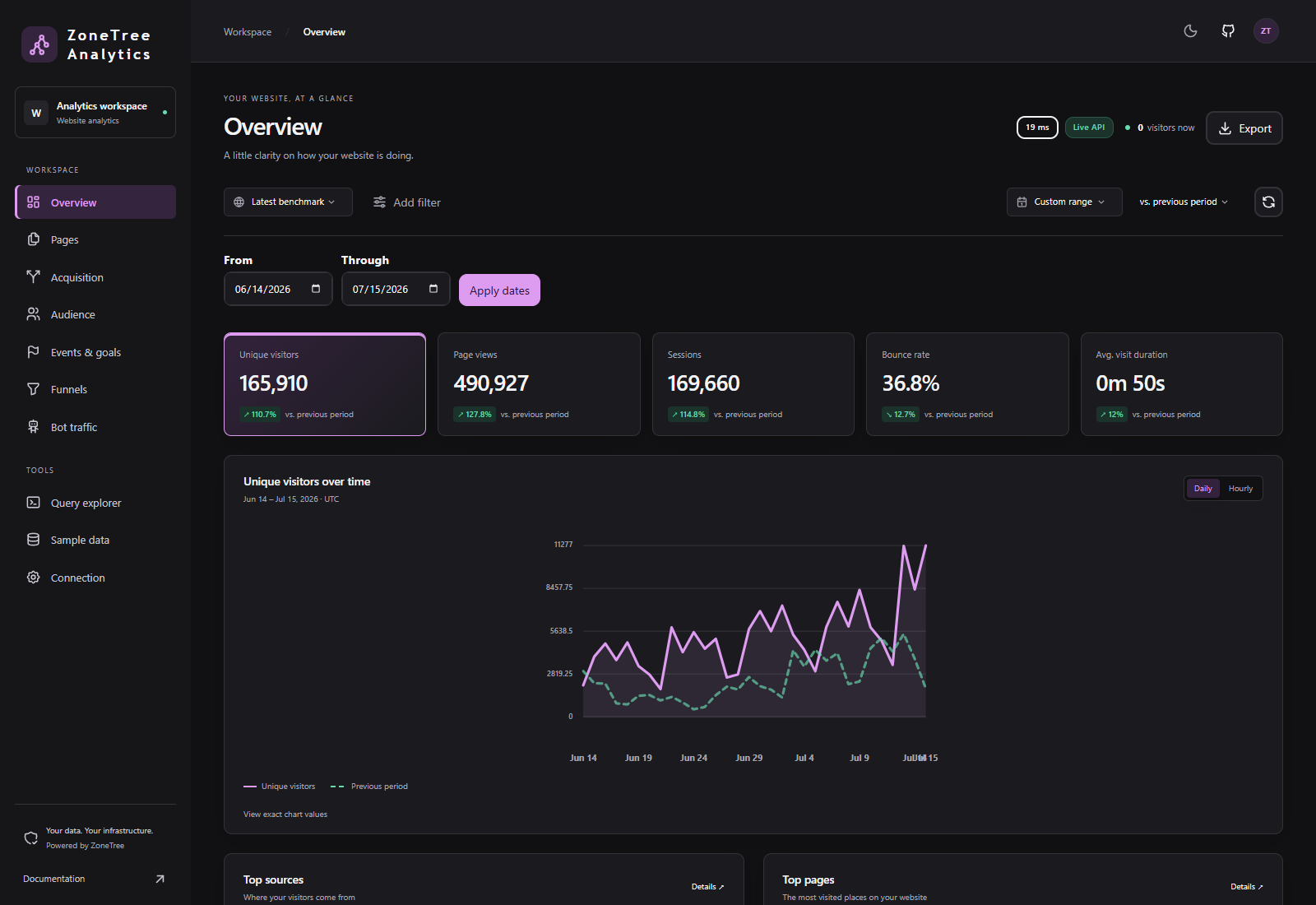Click the Live API badge
The height and width of the screenshot is (905, 1316).
[1089, 128]
